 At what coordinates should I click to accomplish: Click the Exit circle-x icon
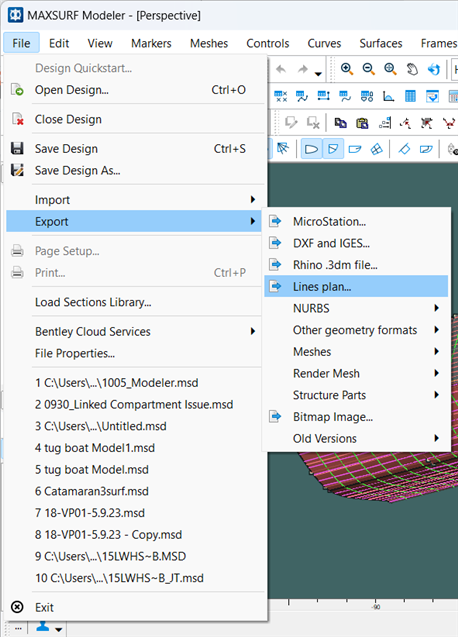pos(17,607)
